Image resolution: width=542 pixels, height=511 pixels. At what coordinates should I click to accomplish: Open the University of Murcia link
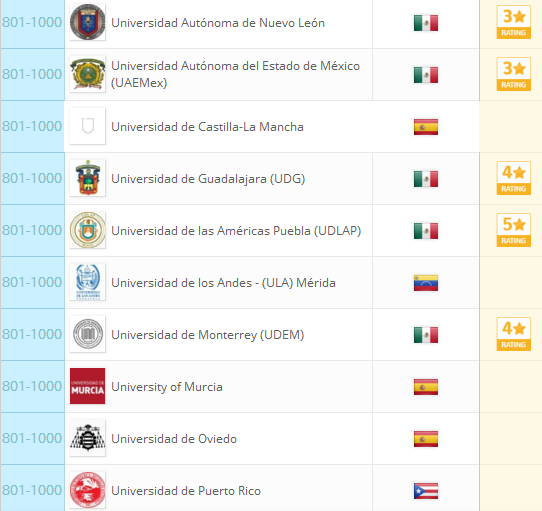(x=167, y=387)
